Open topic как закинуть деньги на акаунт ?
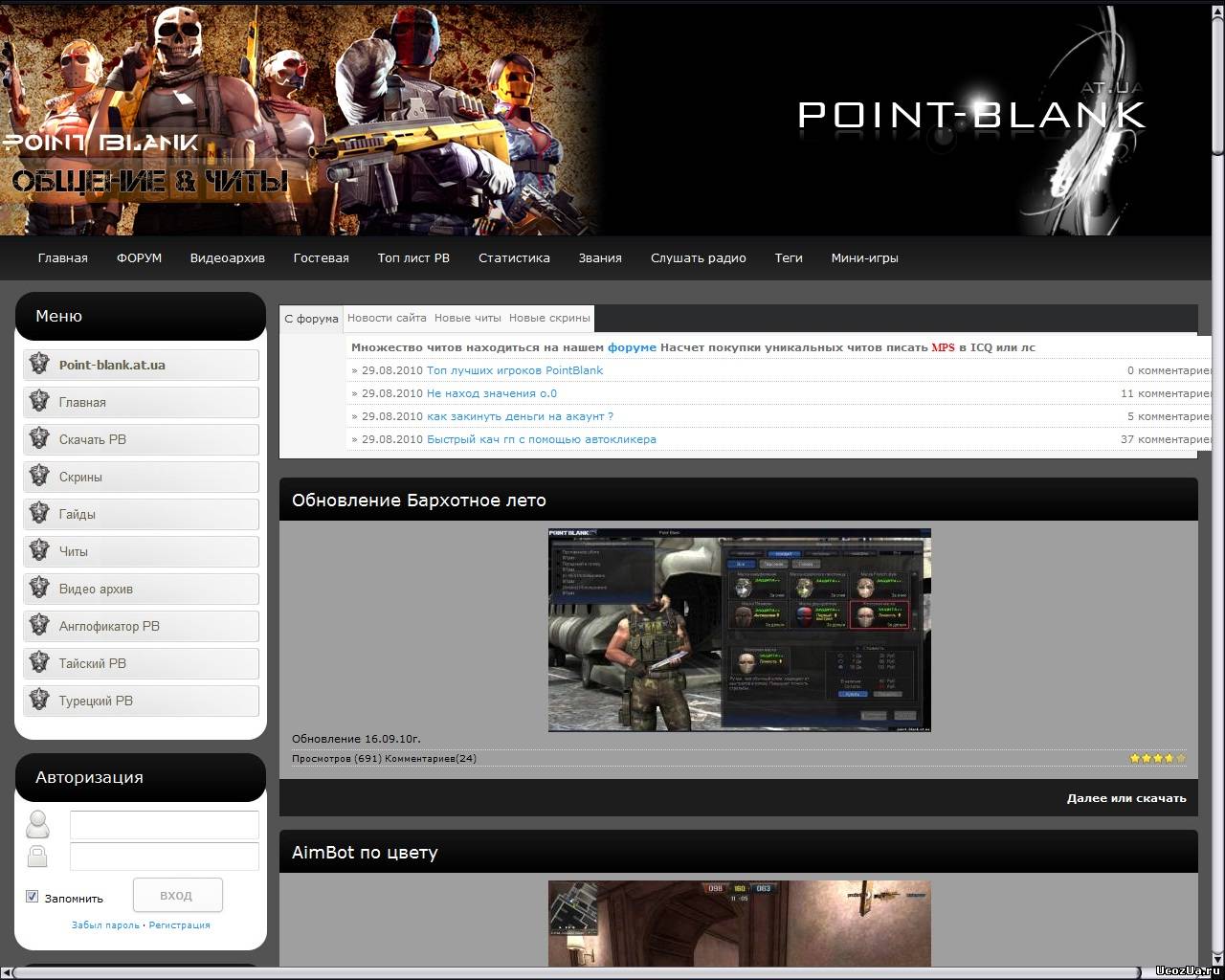Screen dimensions: 1225x980 pyautogui.click(x=520, y=416)
